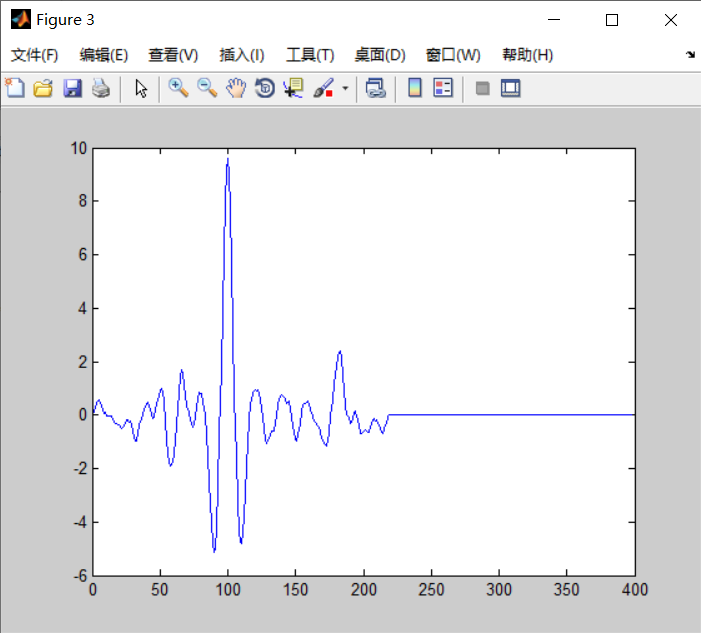Enable the Data Cursor tool
701x633 pixels.
coord(294,88)
